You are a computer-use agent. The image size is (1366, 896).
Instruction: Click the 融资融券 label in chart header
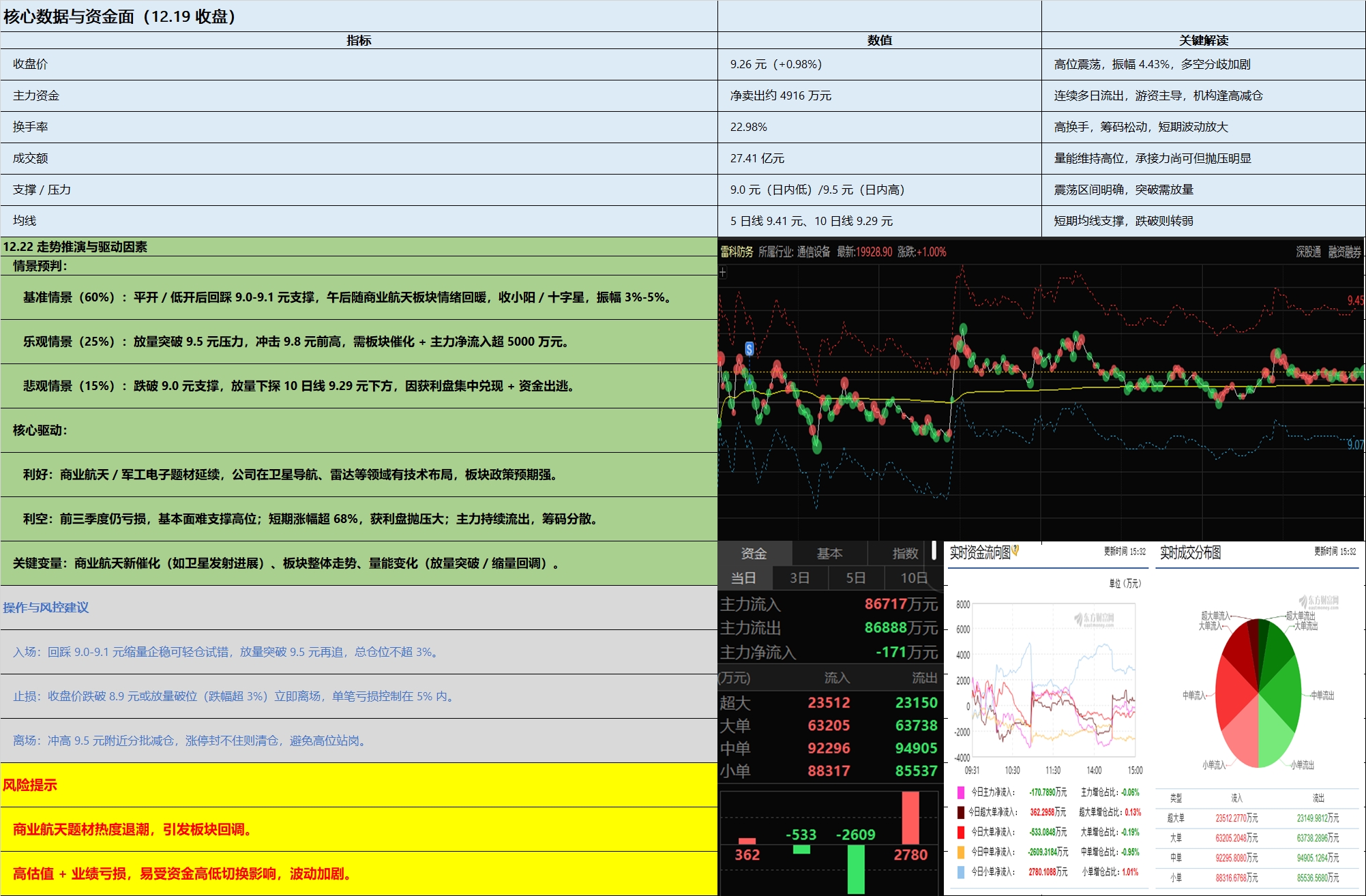point(1344,252)
